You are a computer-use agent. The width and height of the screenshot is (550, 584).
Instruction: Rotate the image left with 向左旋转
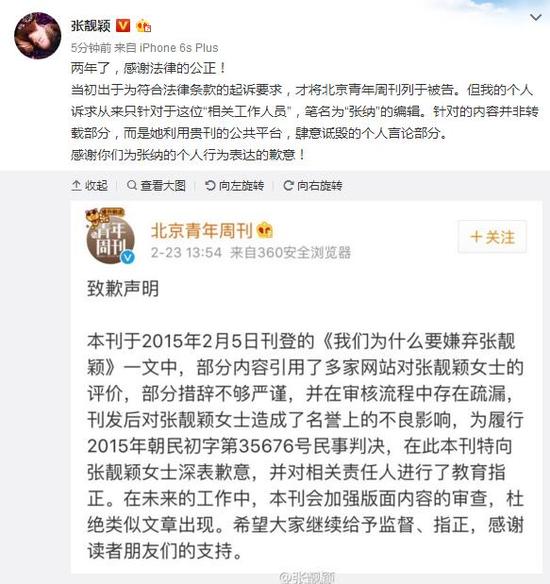(235, 185)
